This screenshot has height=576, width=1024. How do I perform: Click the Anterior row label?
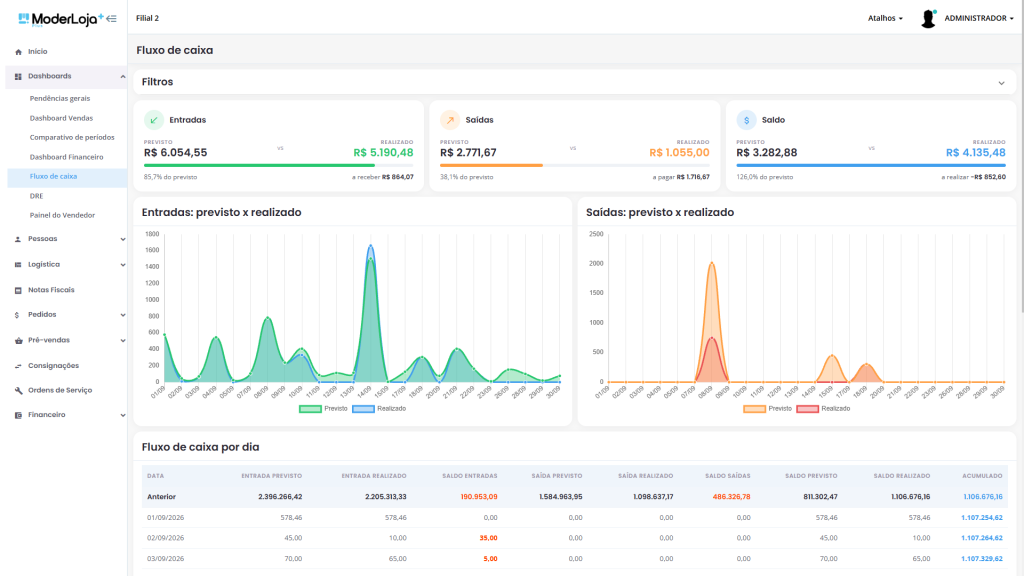(x=161, y=497)
